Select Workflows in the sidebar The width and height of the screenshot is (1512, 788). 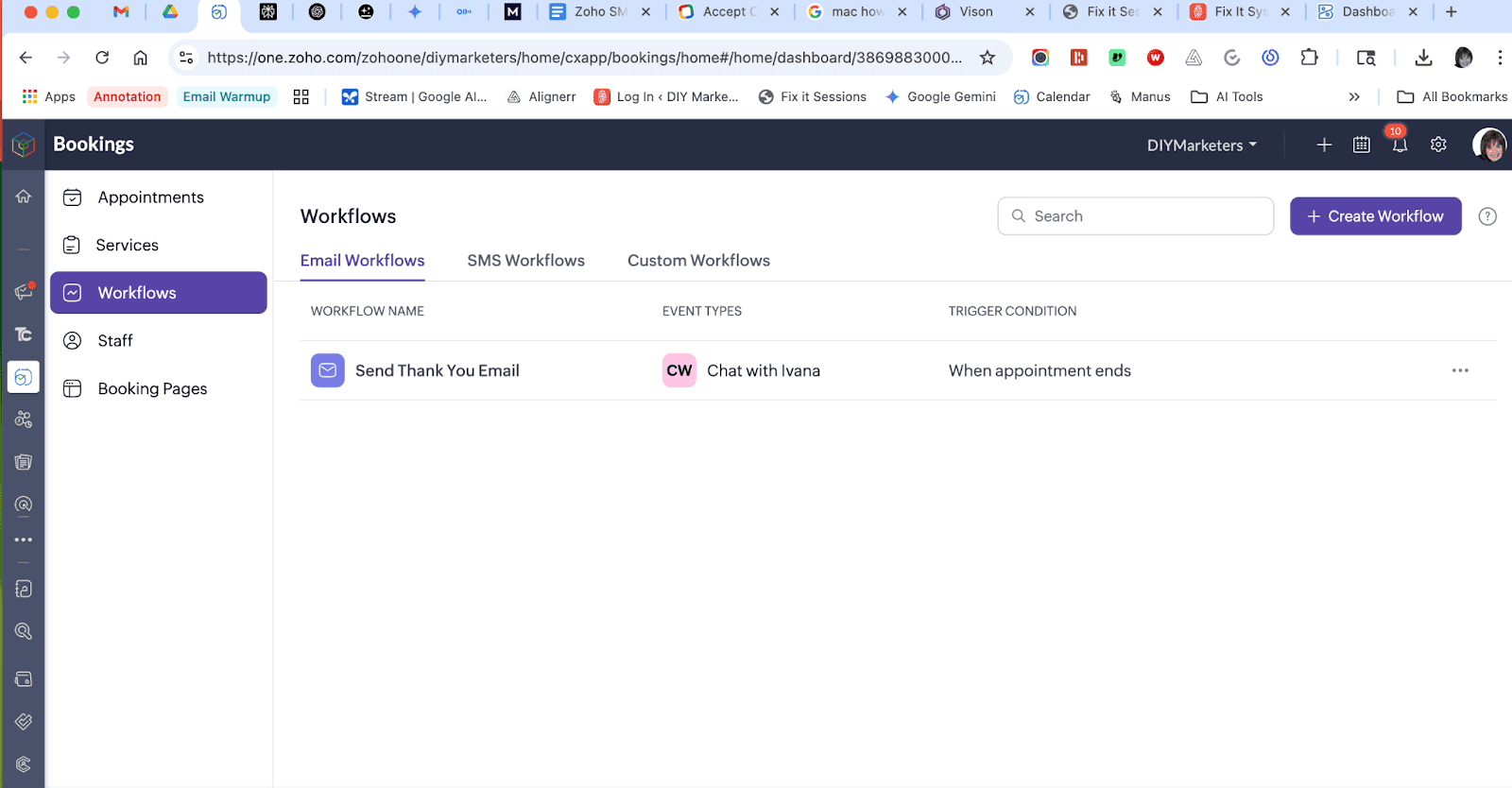tap(159, 293)
